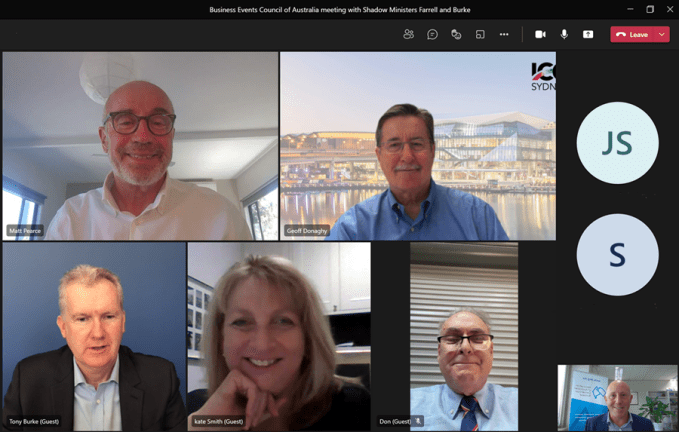Click the meeting title in title bar
679x432 pixels.
click(340, 10)
